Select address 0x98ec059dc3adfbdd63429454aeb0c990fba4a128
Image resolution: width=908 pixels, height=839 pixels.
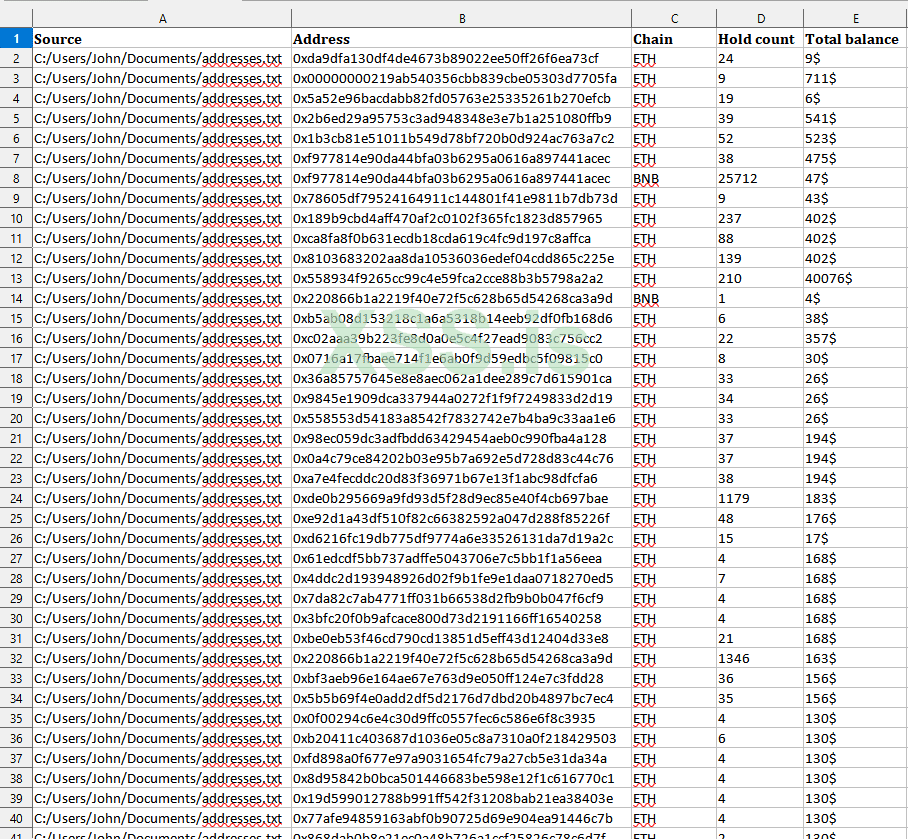(462, 438)
